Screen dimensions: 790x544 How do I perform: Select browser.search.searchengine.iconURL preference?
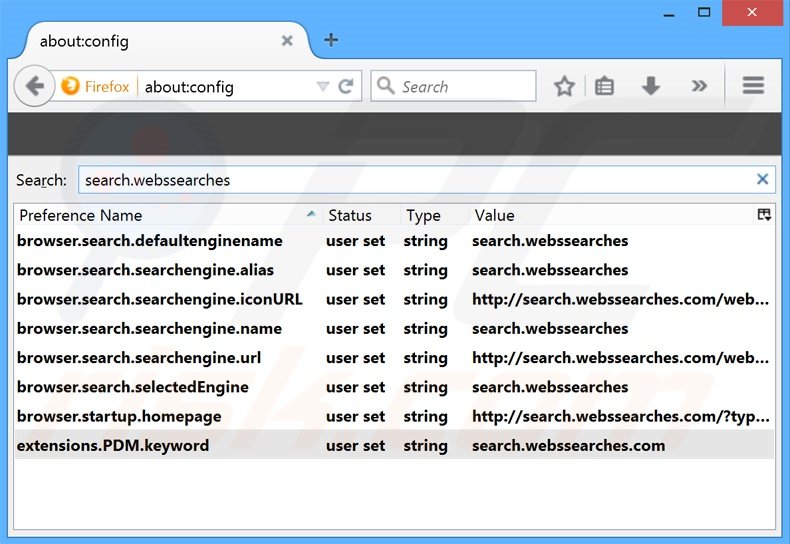394,299
